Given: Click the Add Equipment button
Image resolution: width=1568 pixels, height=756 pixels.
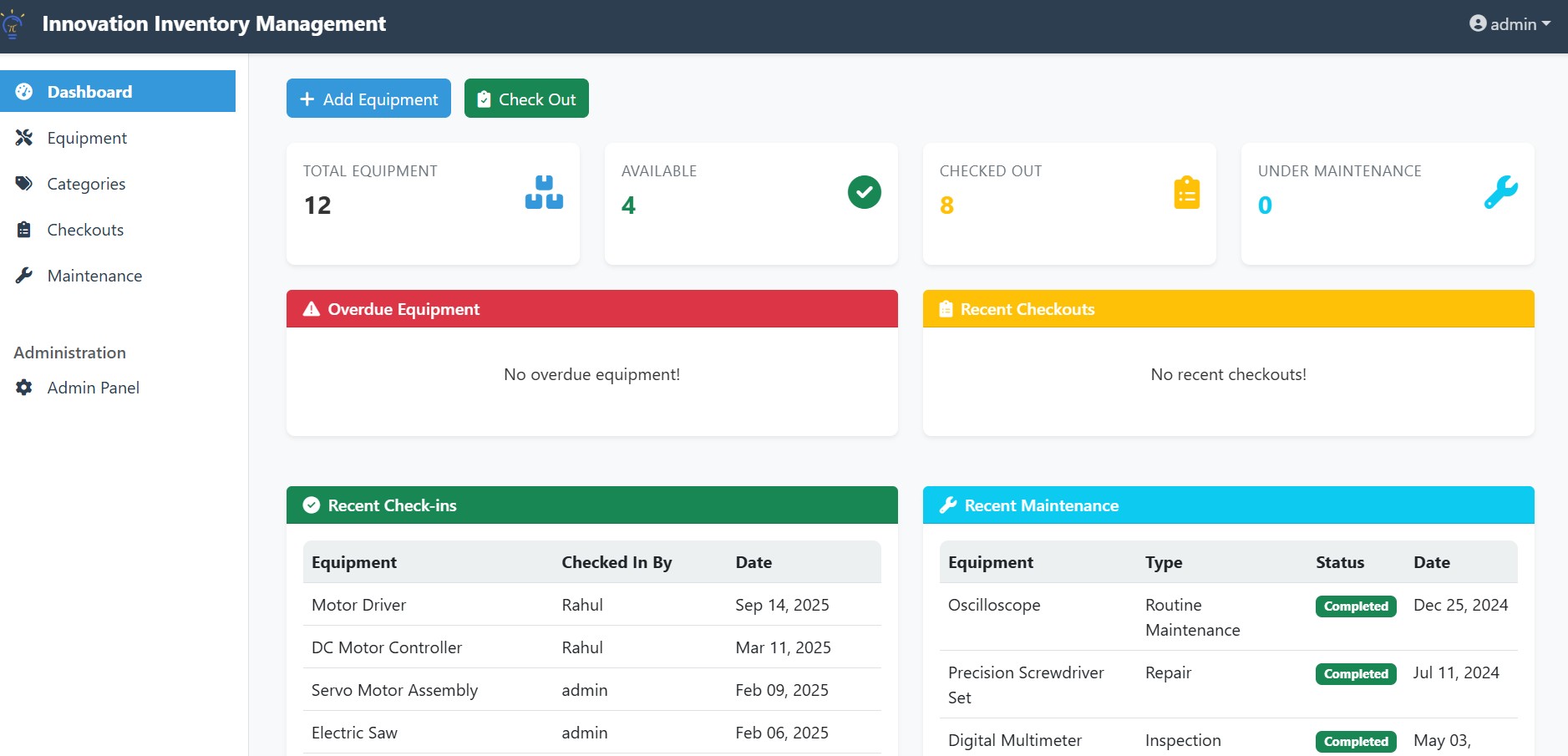Looking at the screenshot, I should pyautogui.click(x=368, y=99).
